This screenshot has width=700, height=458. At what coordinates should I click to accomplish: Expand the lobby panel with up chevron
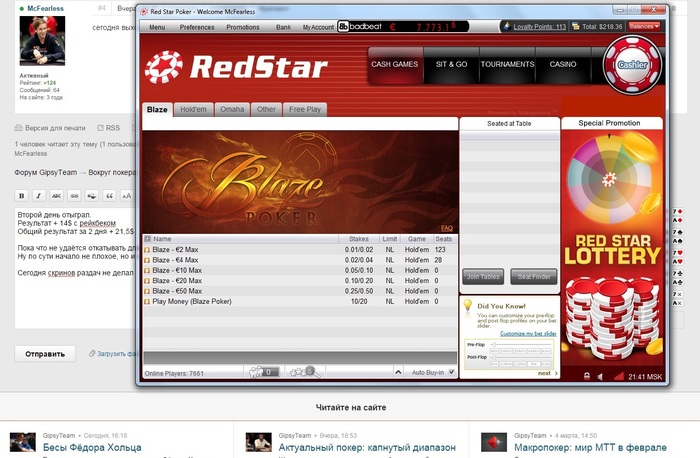398,372
